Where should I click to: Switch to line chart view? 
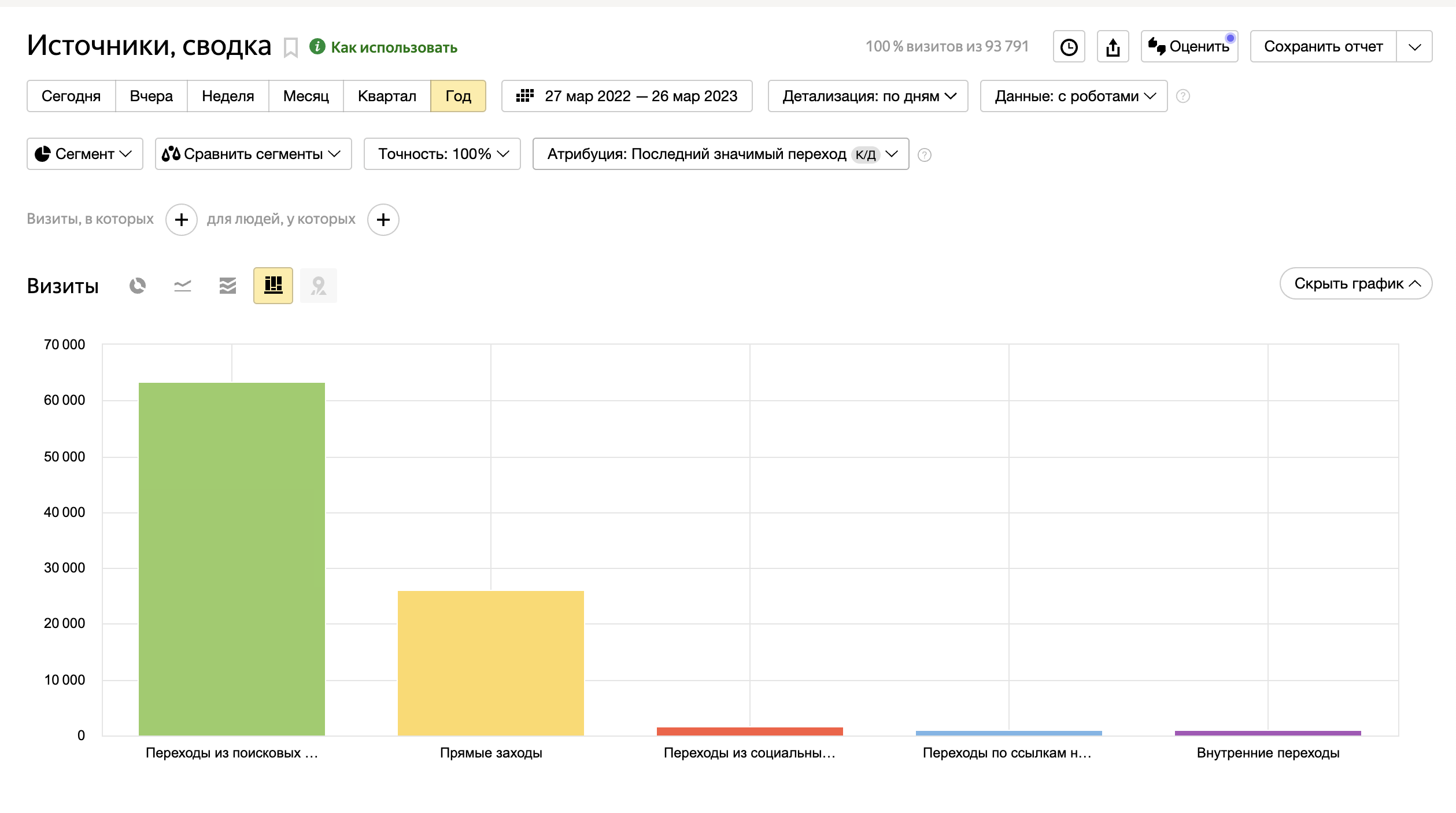pos(183,286)
